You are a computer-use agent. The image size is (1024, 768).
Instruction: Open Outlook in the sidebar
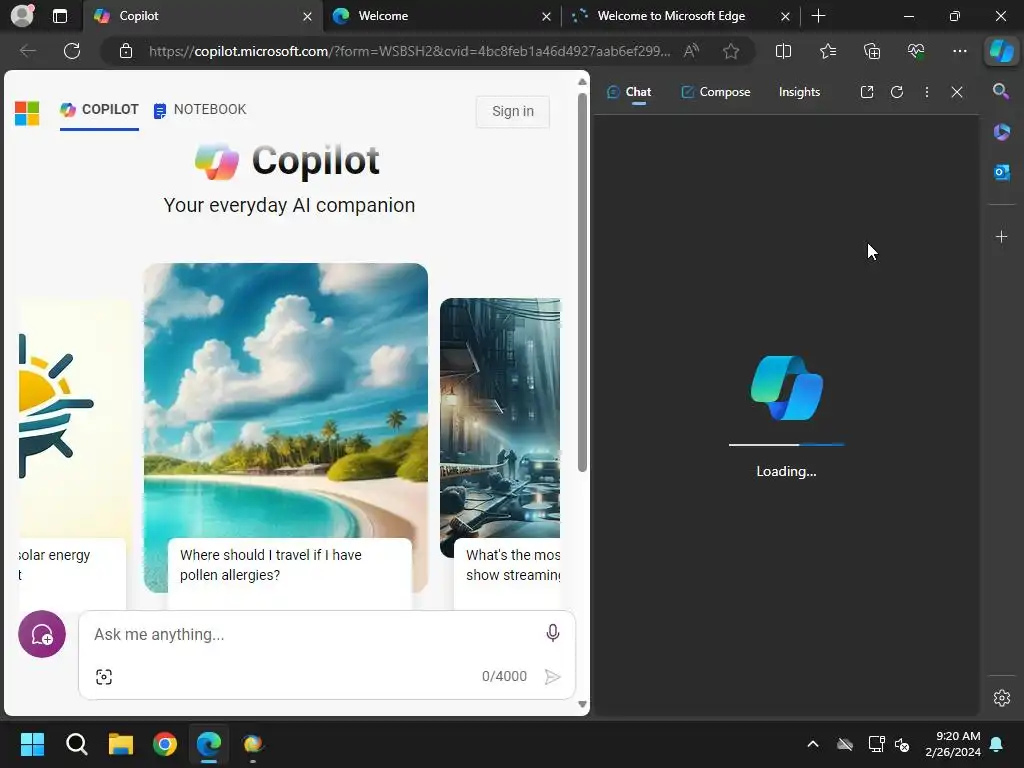pos(1001,172)
